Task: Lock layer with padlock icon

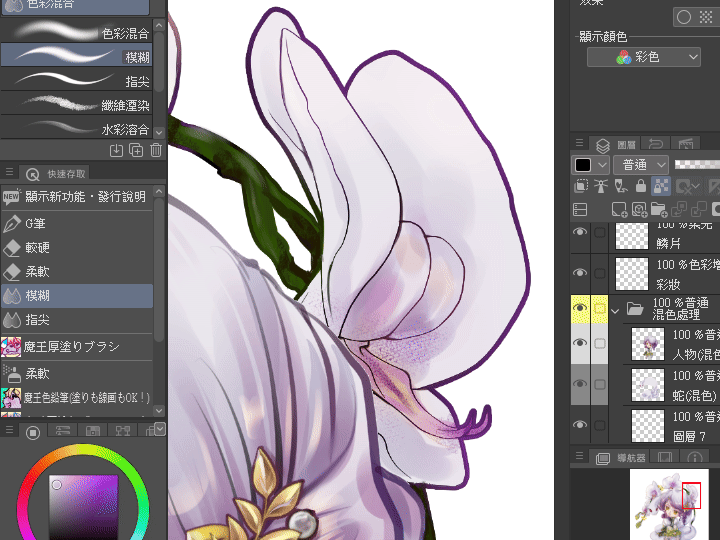Action: click(x=641, y=186)
